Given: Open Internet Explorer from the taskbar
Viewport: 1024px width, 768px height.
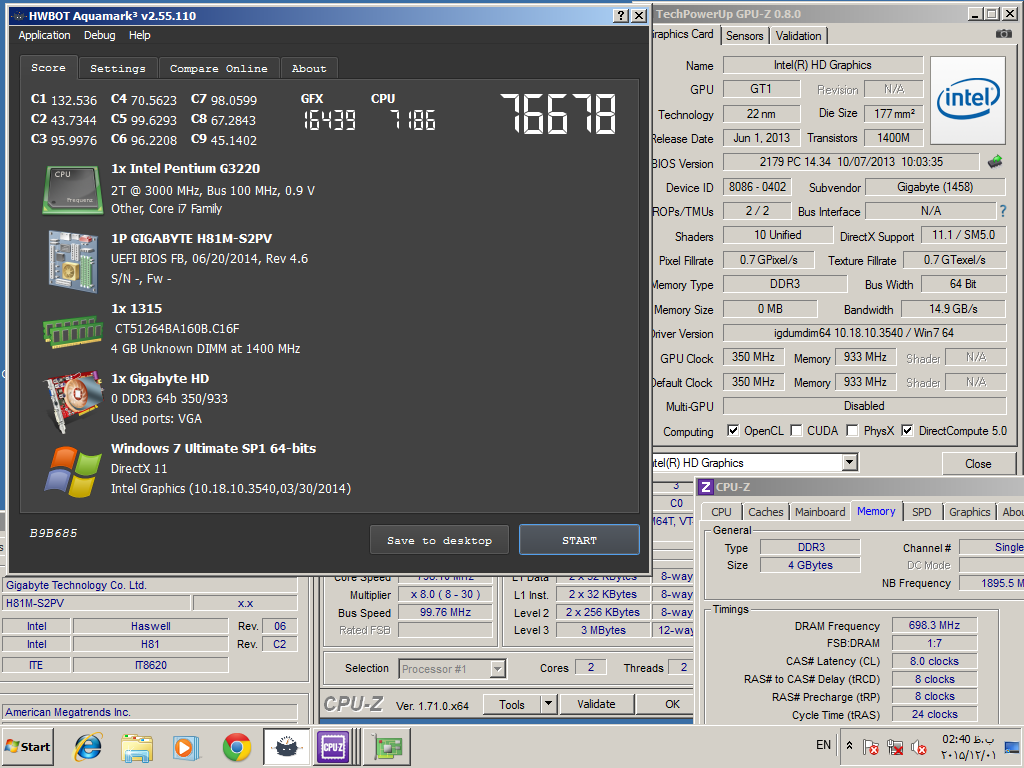Looking at the screenshot, I should click(x=88, y=746).
